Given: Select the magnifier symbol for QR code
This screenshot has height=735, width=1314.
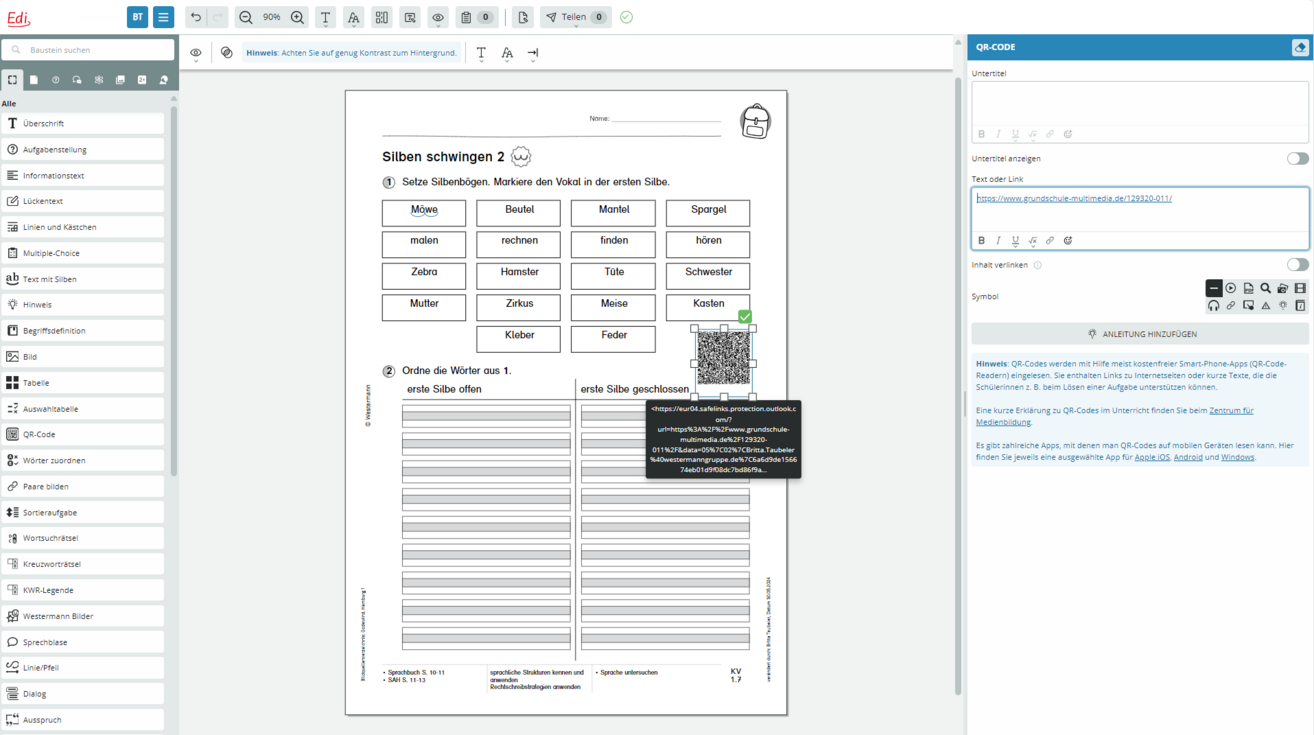Looking at the screenshot, I should pos(1265,288).
